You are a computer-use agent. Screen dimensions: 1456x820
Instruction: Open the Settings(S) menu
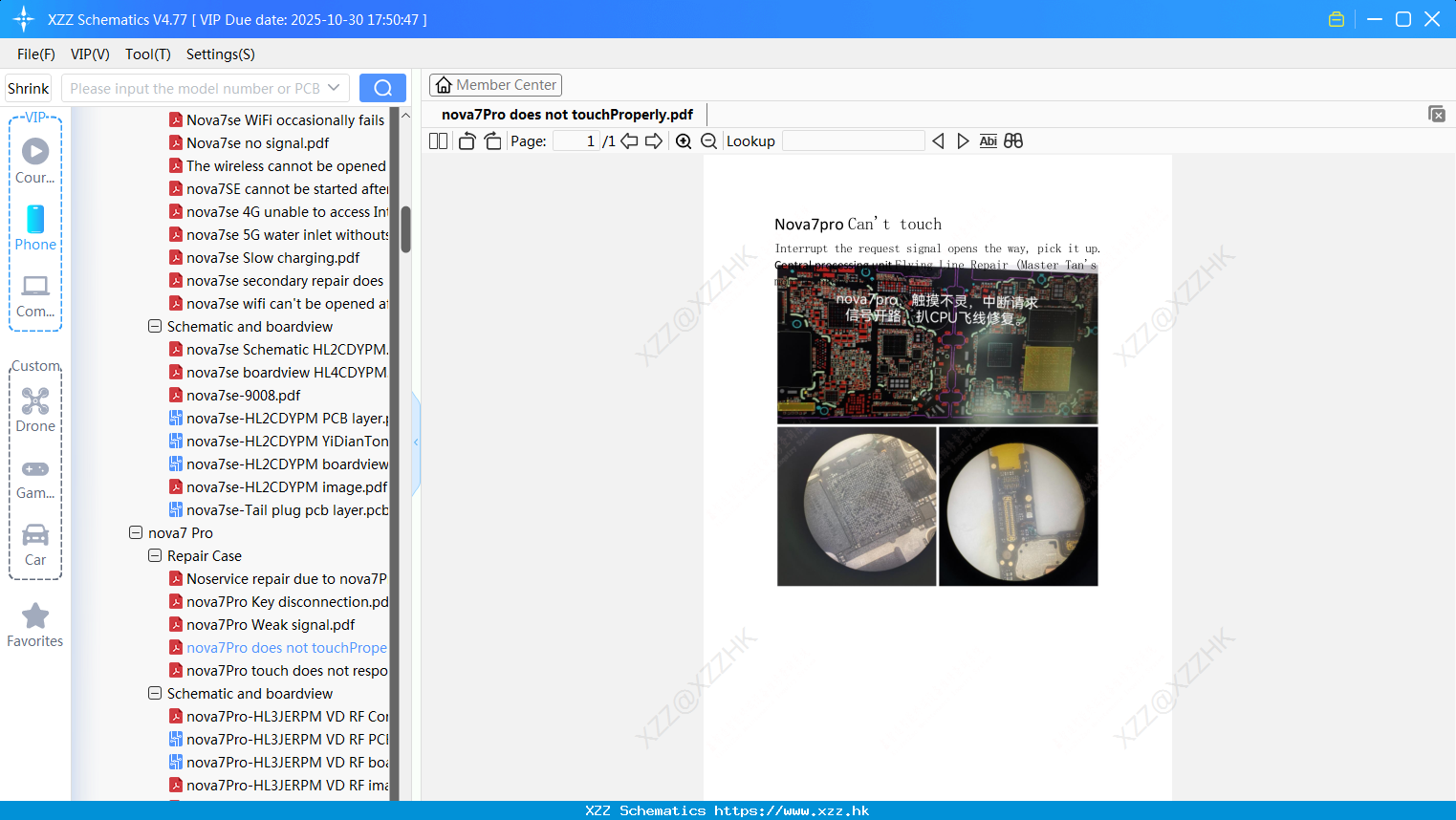click(x=221, y=54)
